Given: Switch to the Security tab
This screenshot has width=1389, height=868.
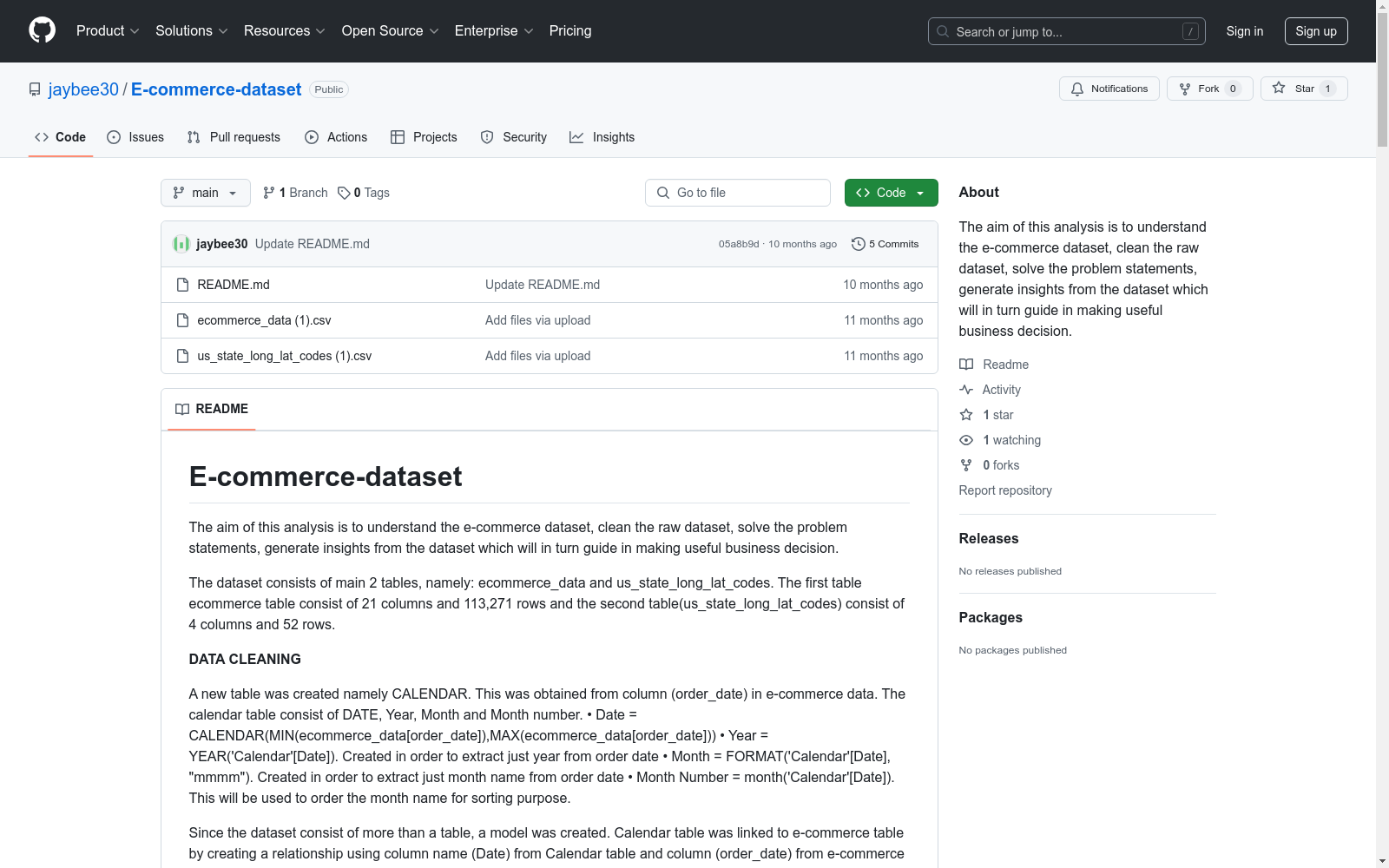Looking at the screenshot, I should (514, 137).
